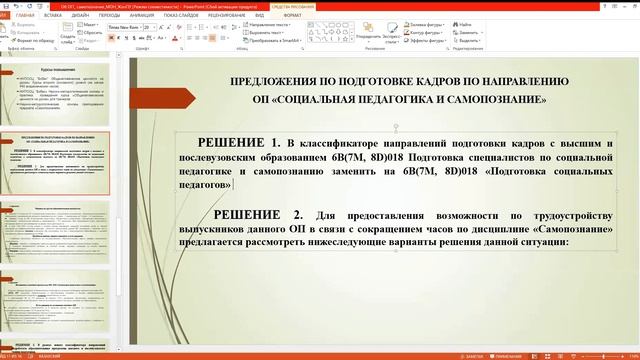
Task: Open Упорядочить (Arrange) menu
Action: pyautogui.click(x=368, y=33)
